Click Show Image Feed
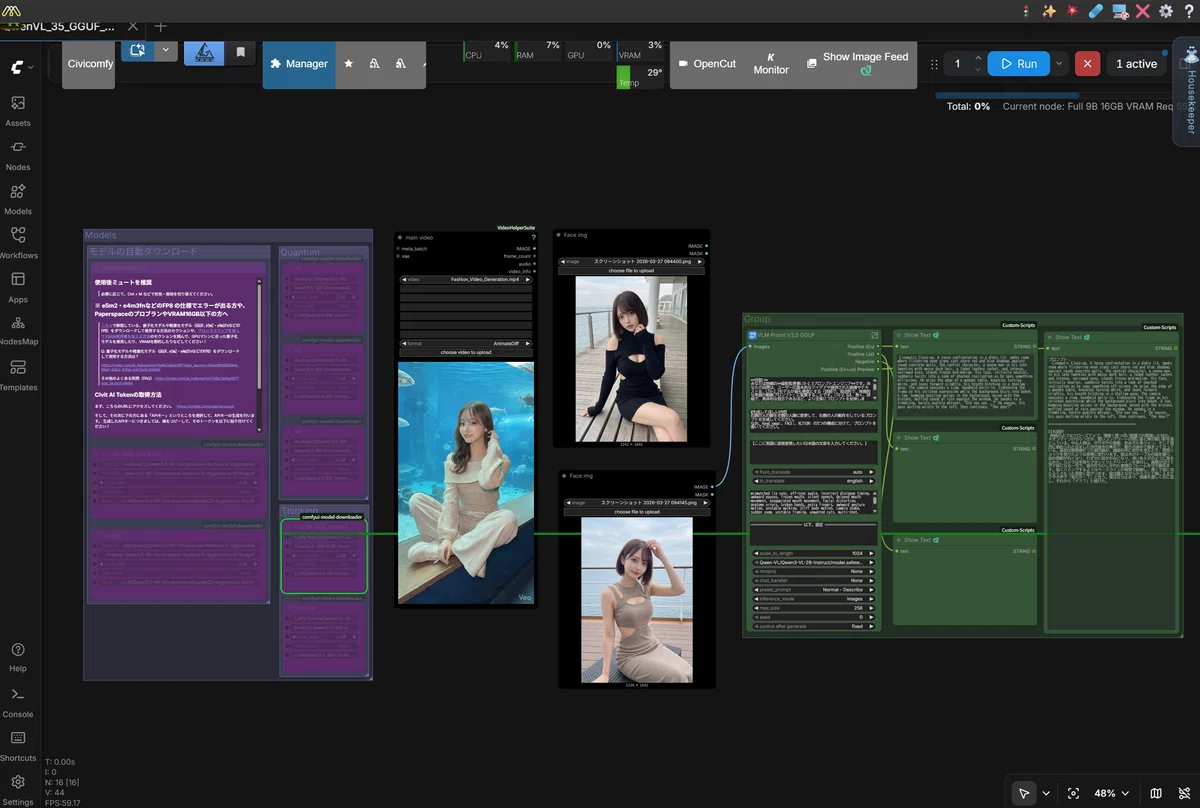 pyautogui.click(x=858, y=63)
